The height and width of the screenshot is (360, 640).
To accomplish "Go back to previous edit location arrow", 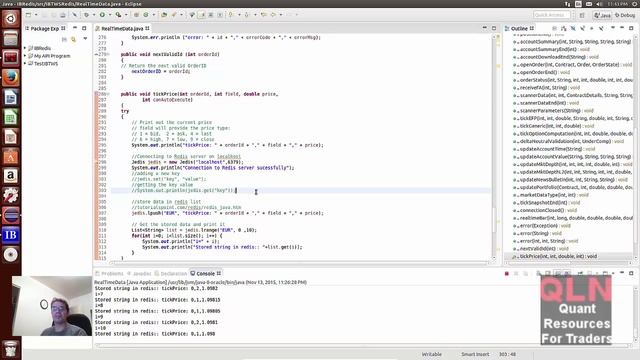I will coord(263,15).
